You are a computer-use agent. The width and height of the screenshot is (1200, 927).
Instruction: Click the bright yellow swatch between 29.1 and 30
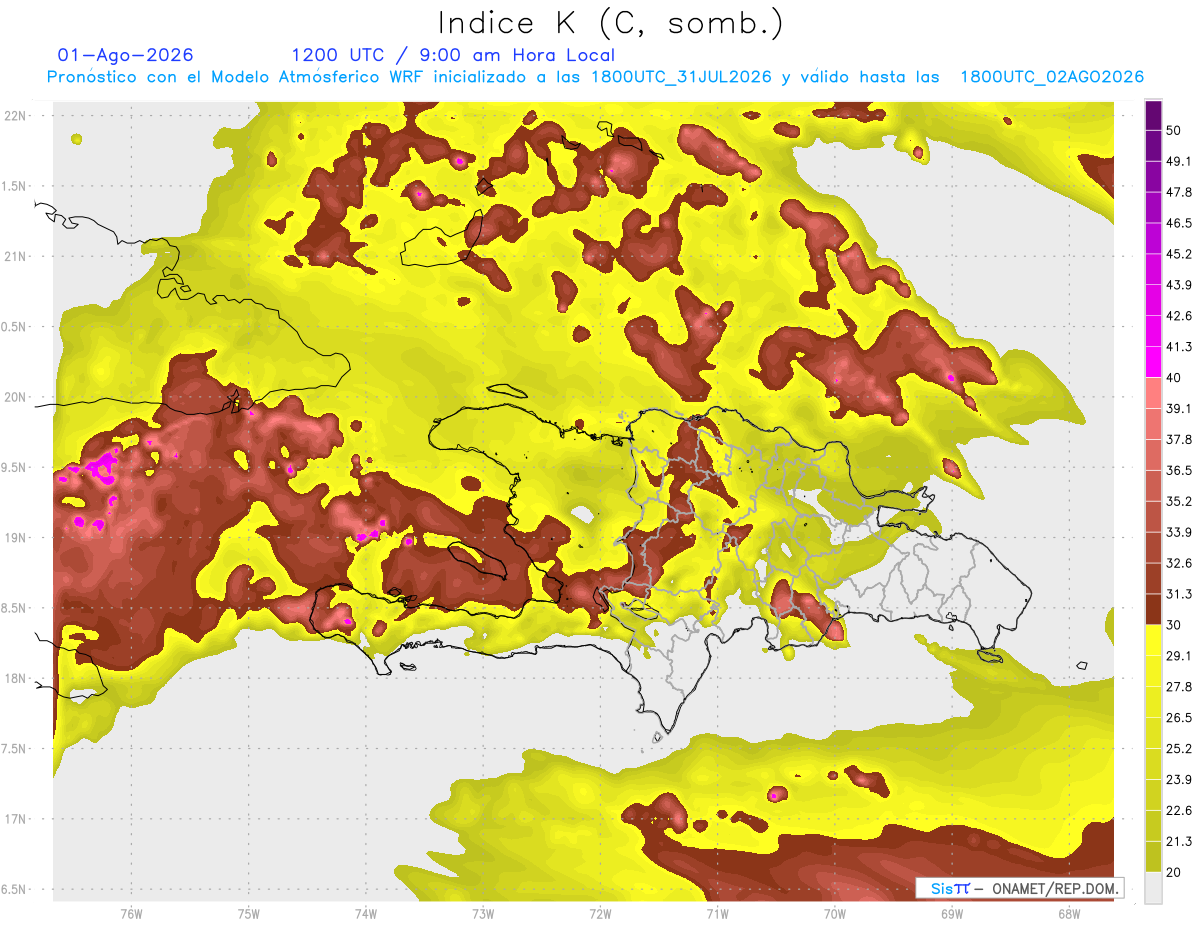1153,639
